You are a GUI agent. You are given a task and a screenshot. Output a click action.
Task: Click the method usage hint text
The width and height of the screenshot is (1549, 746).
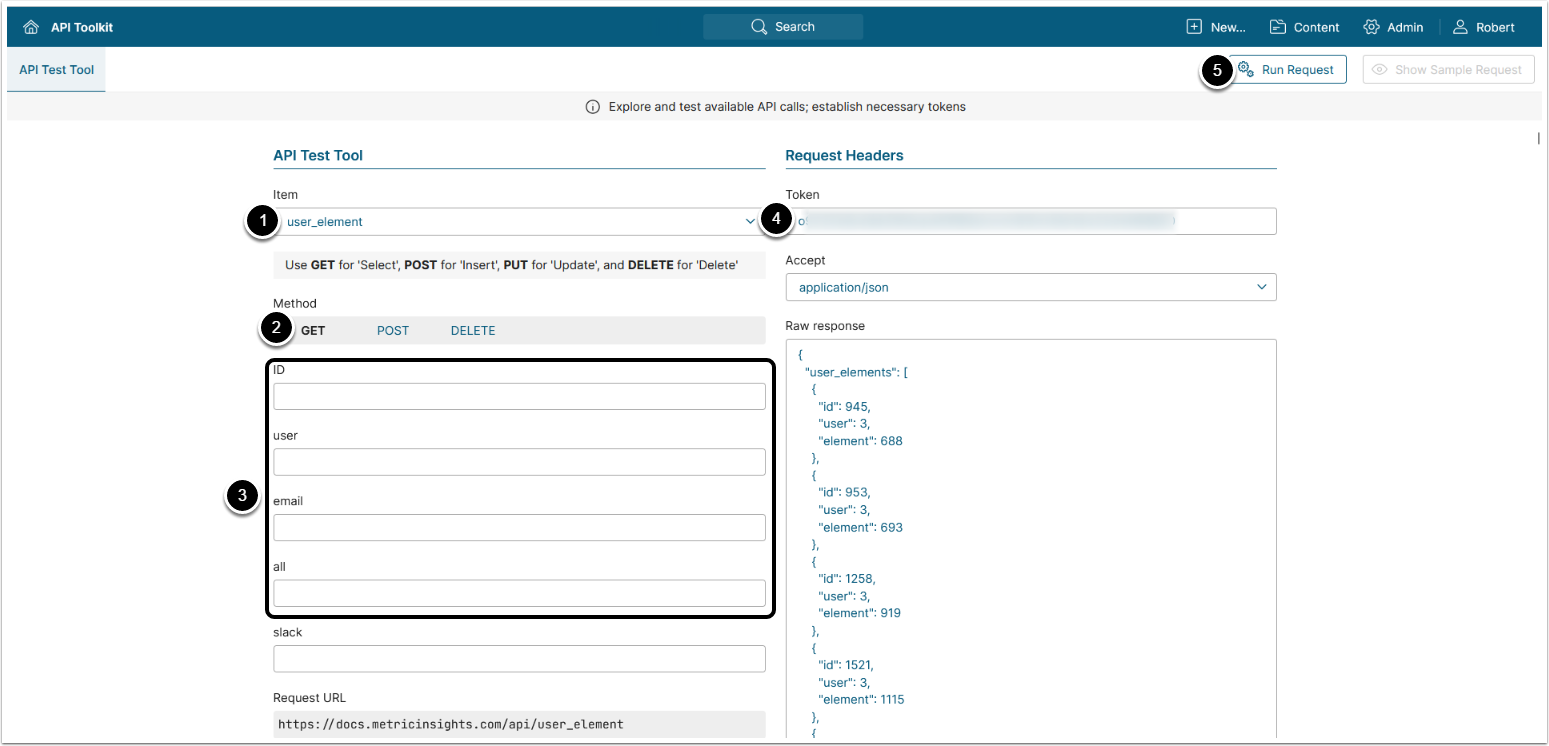512,265
